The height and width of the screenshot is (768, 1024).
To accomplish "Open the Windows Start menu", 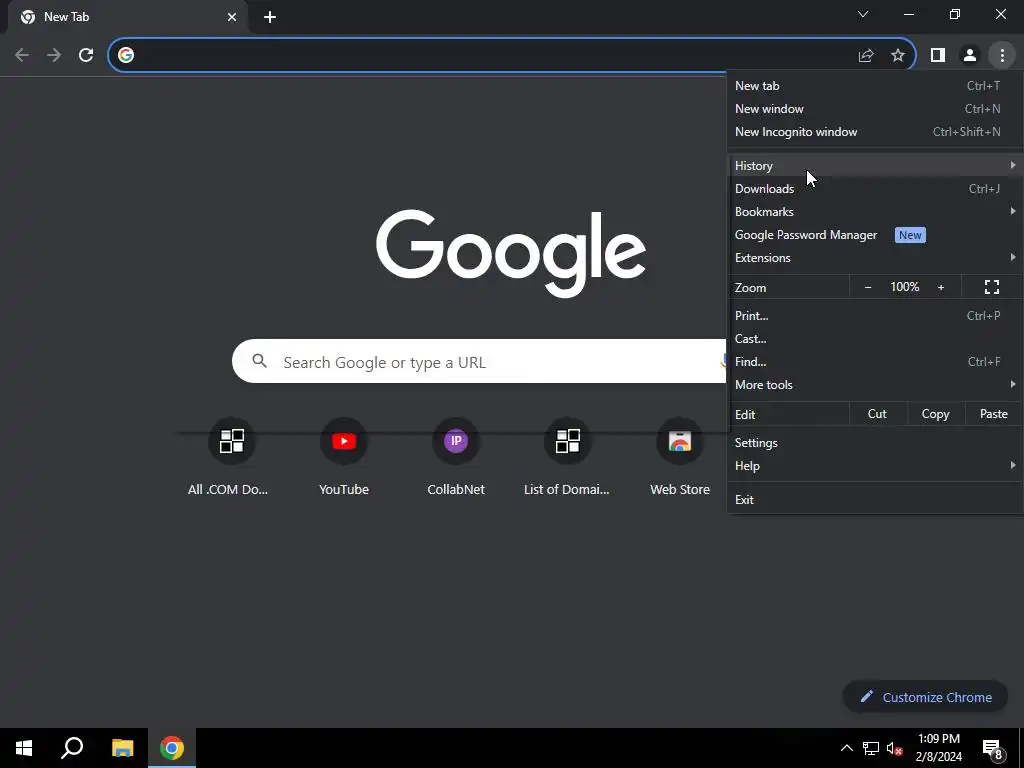I will tap(24, 748).
